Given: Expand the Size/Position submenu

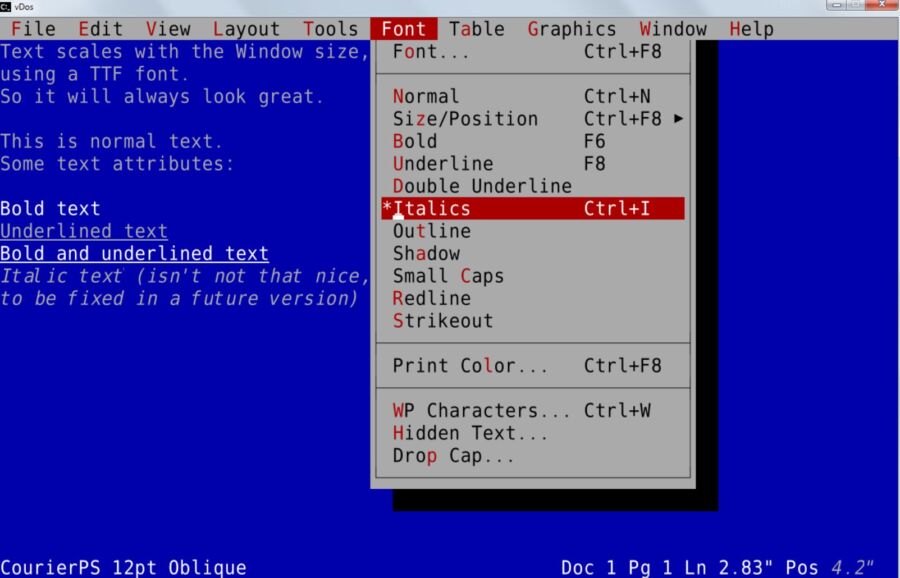Looking at the screenshot, I should coord(533,119).
